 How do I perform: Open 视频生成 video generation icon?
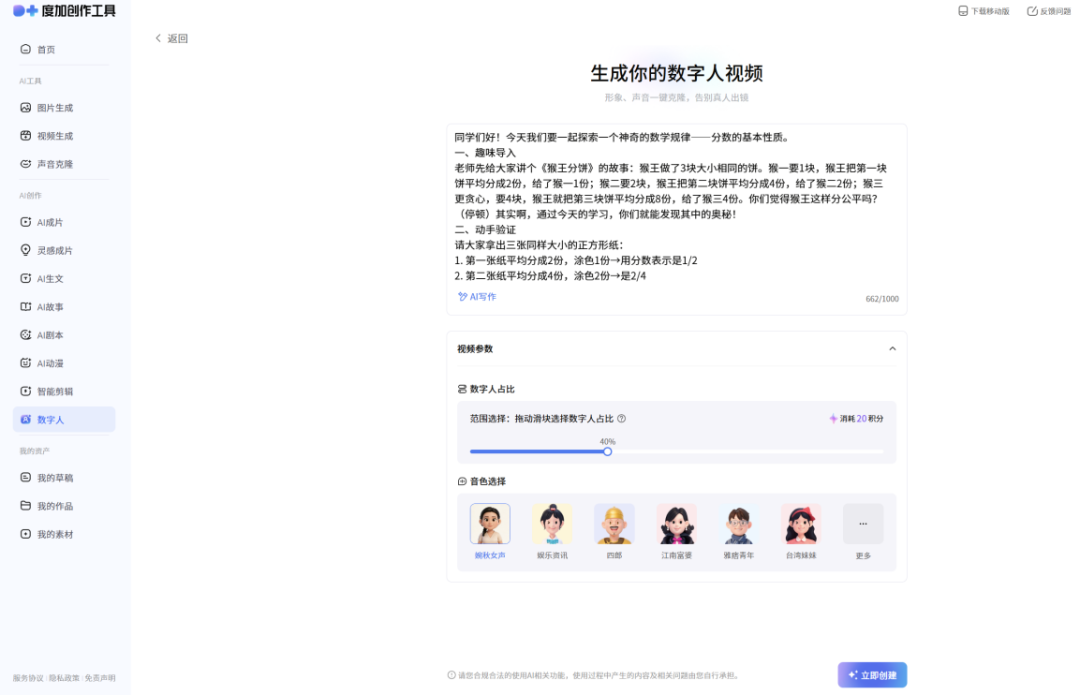tap(25, 136)
